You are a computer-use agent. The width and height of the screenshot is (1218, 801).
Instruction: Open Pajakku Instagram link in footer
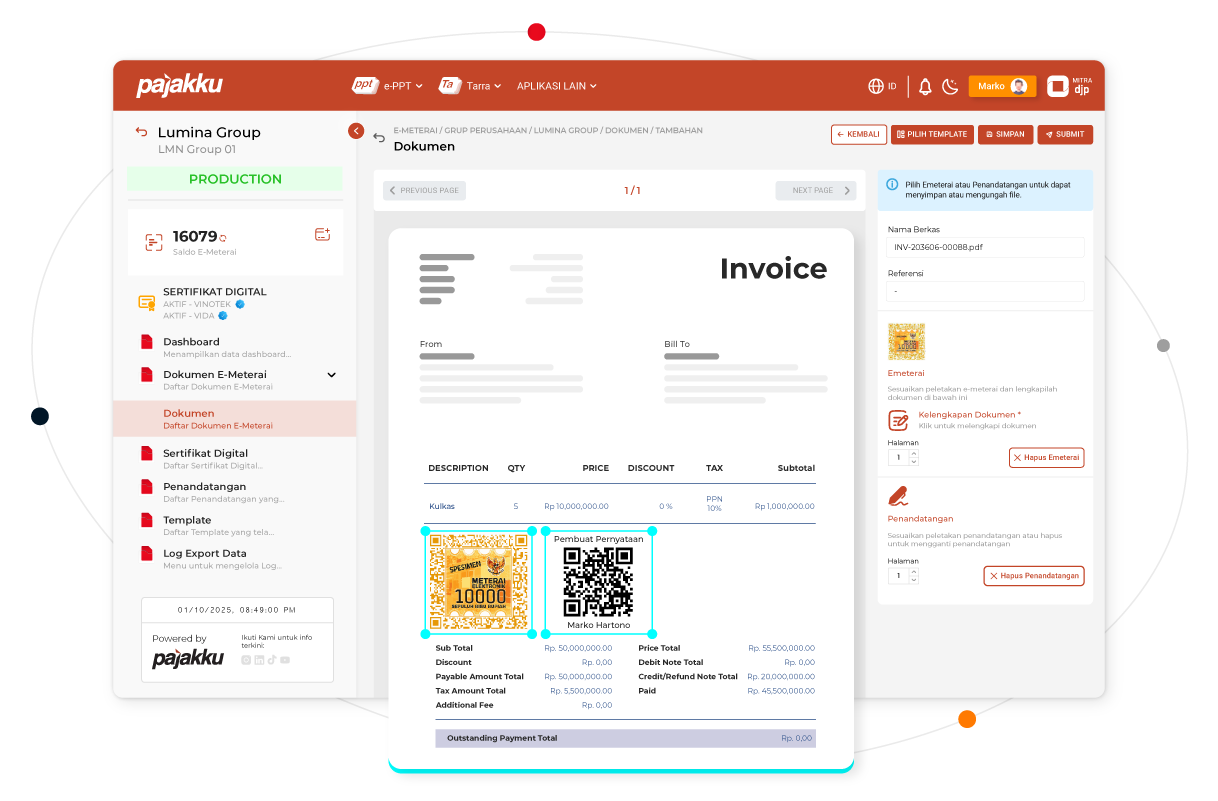tap(246, 660)
